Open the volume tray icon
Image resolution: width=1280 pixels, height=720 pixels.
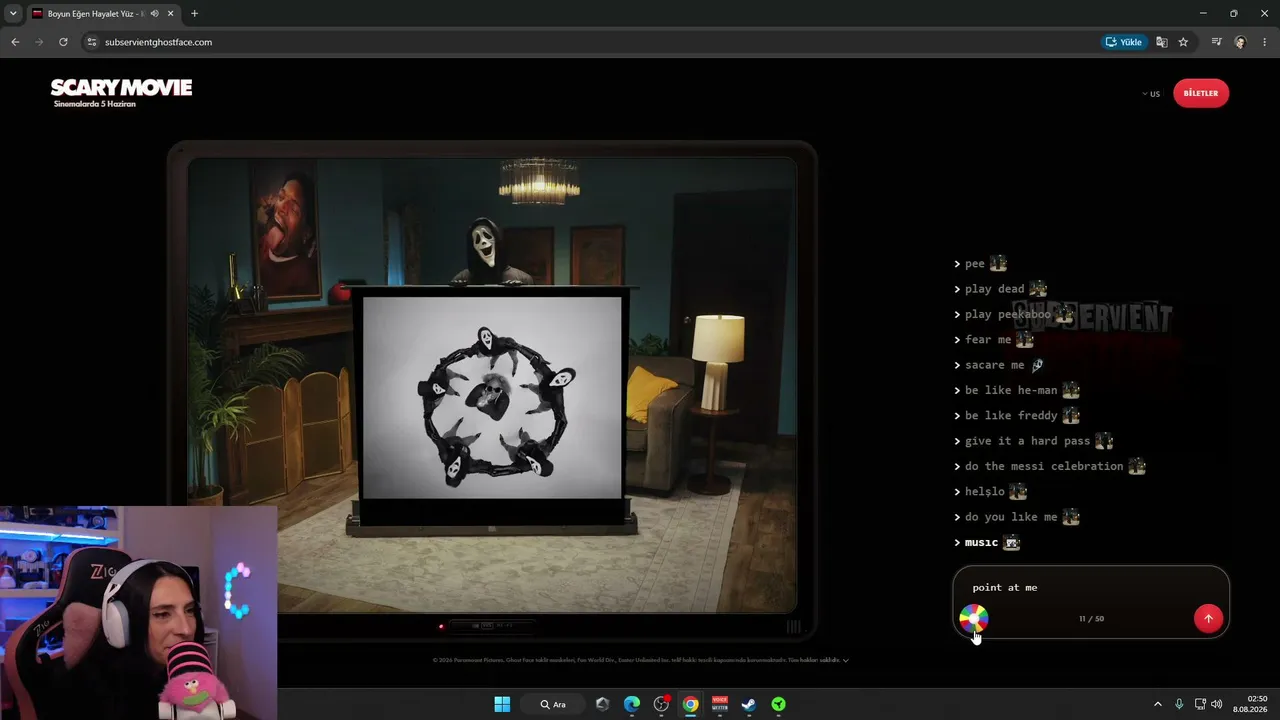(1217, 704)
